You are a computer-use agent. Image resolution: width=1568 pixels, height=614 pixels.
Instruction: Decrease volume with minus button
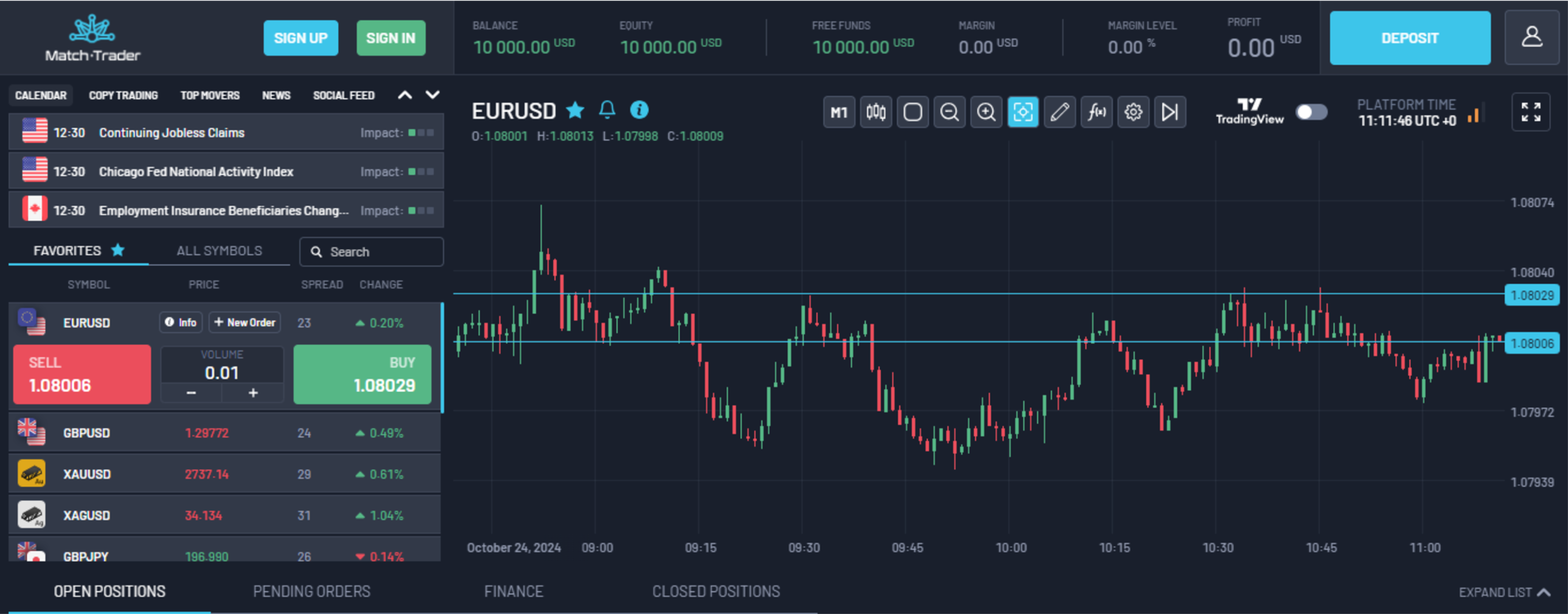(x=191, y=393)
